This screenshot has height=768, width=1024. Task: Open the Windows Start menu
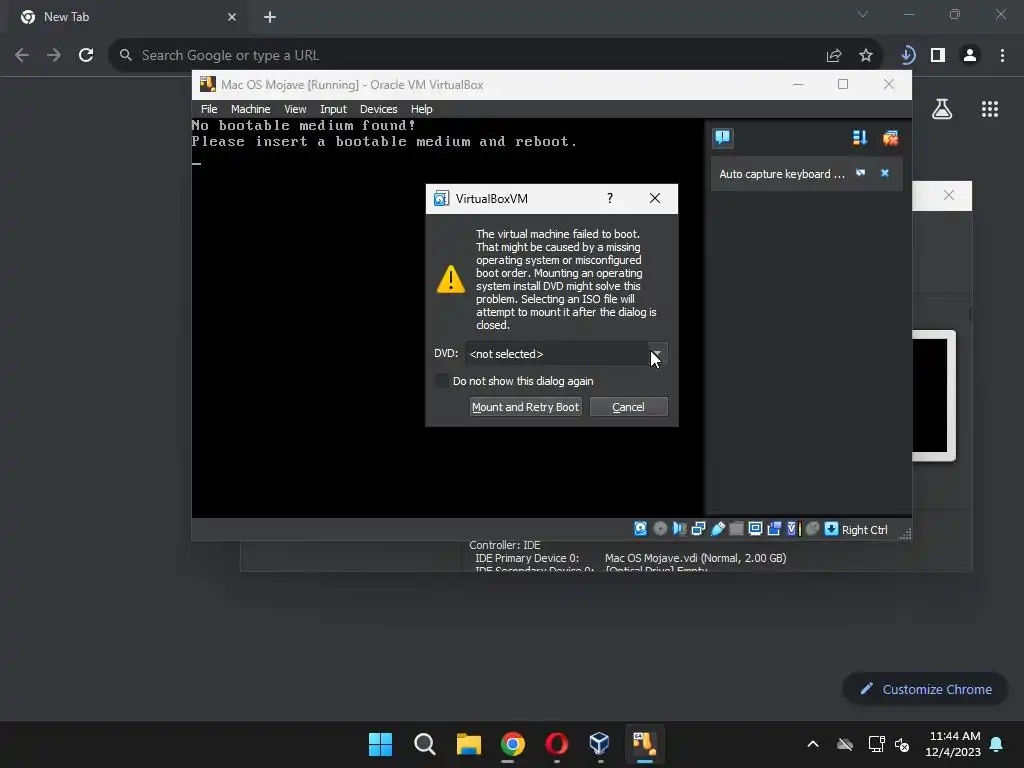point(380,744)
